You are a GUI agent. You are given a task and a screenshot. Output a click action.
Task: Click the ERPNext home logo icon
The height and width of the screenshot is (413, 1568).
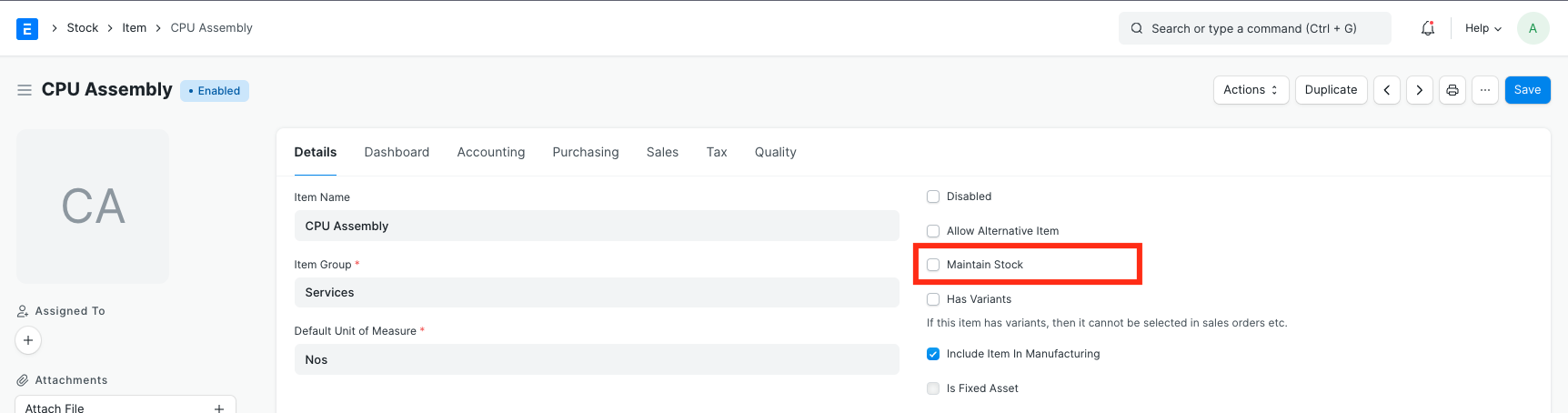(x=27, y=29)
